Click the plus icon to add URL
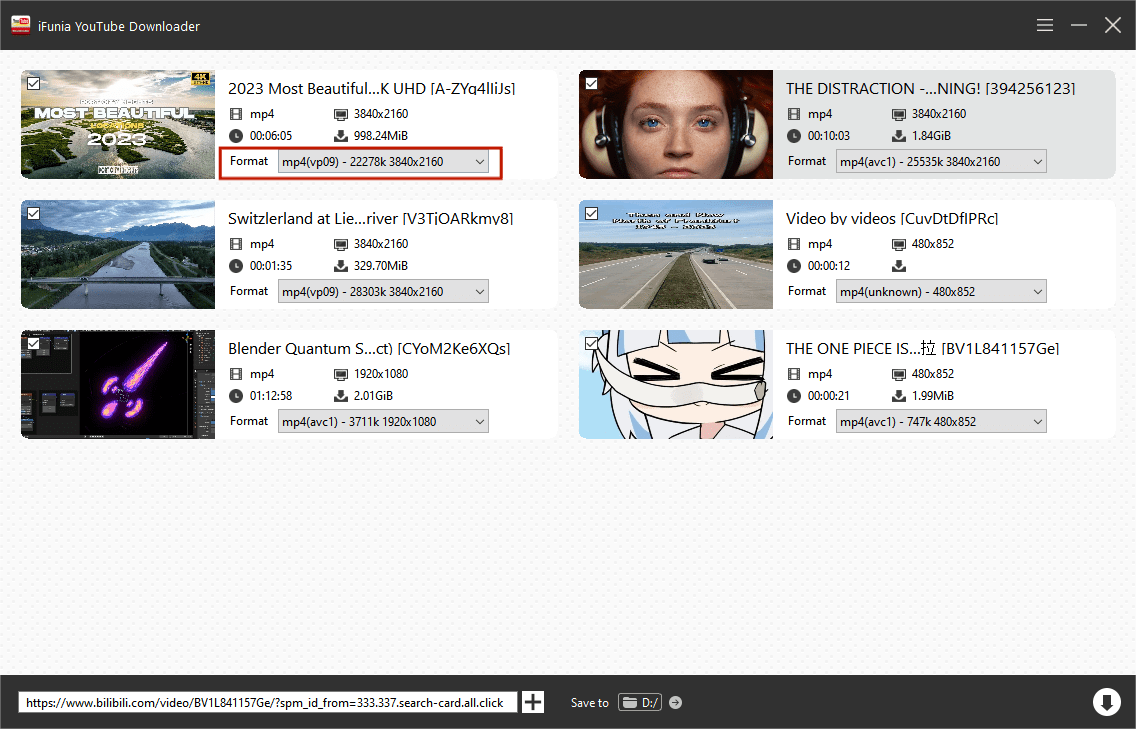1136x729 pixels. click(x=533, y=702)
